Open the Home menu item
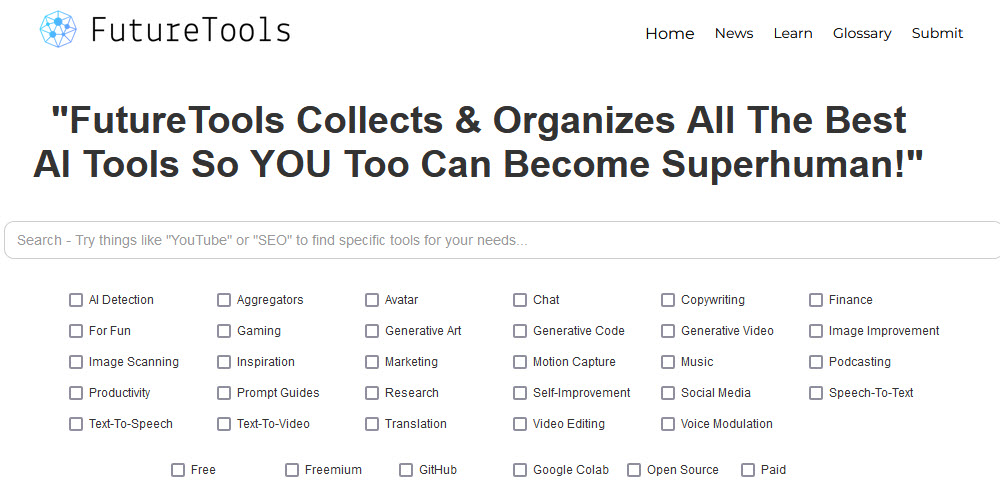The width and height of the screenshot is (1000, 494). pos(669,33)
